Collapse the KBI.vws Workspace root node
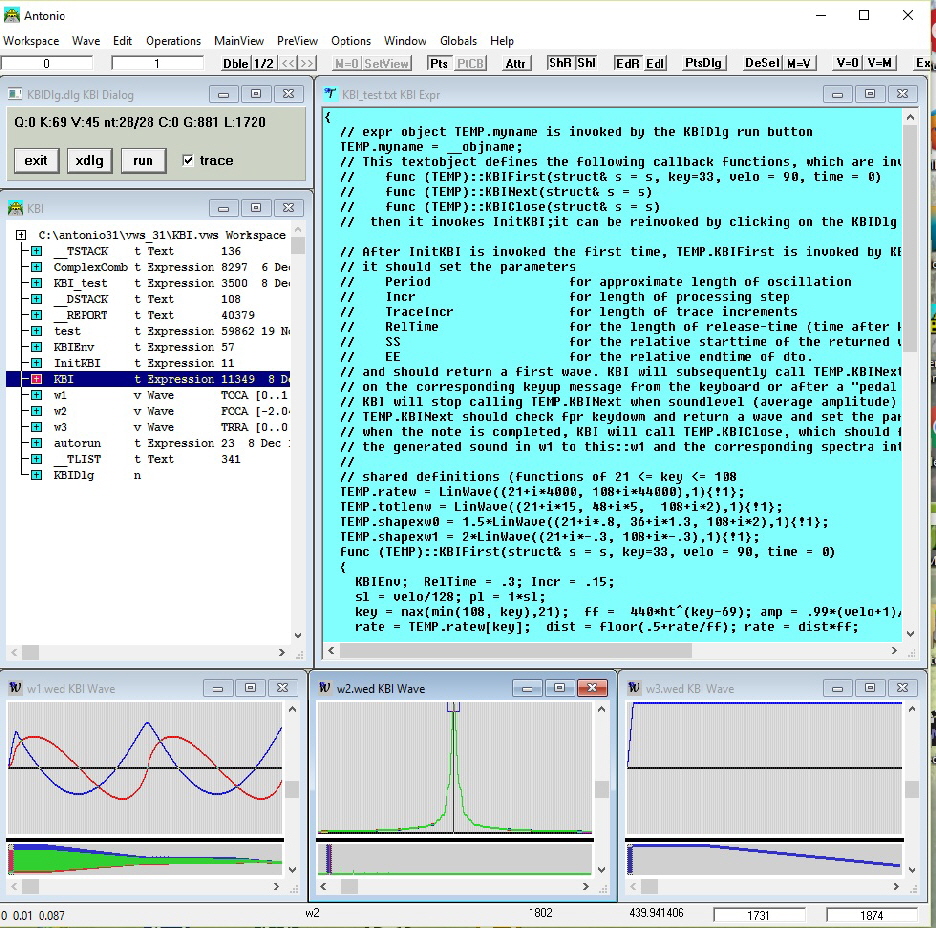The image size is (936, 928). coord(21,235)
